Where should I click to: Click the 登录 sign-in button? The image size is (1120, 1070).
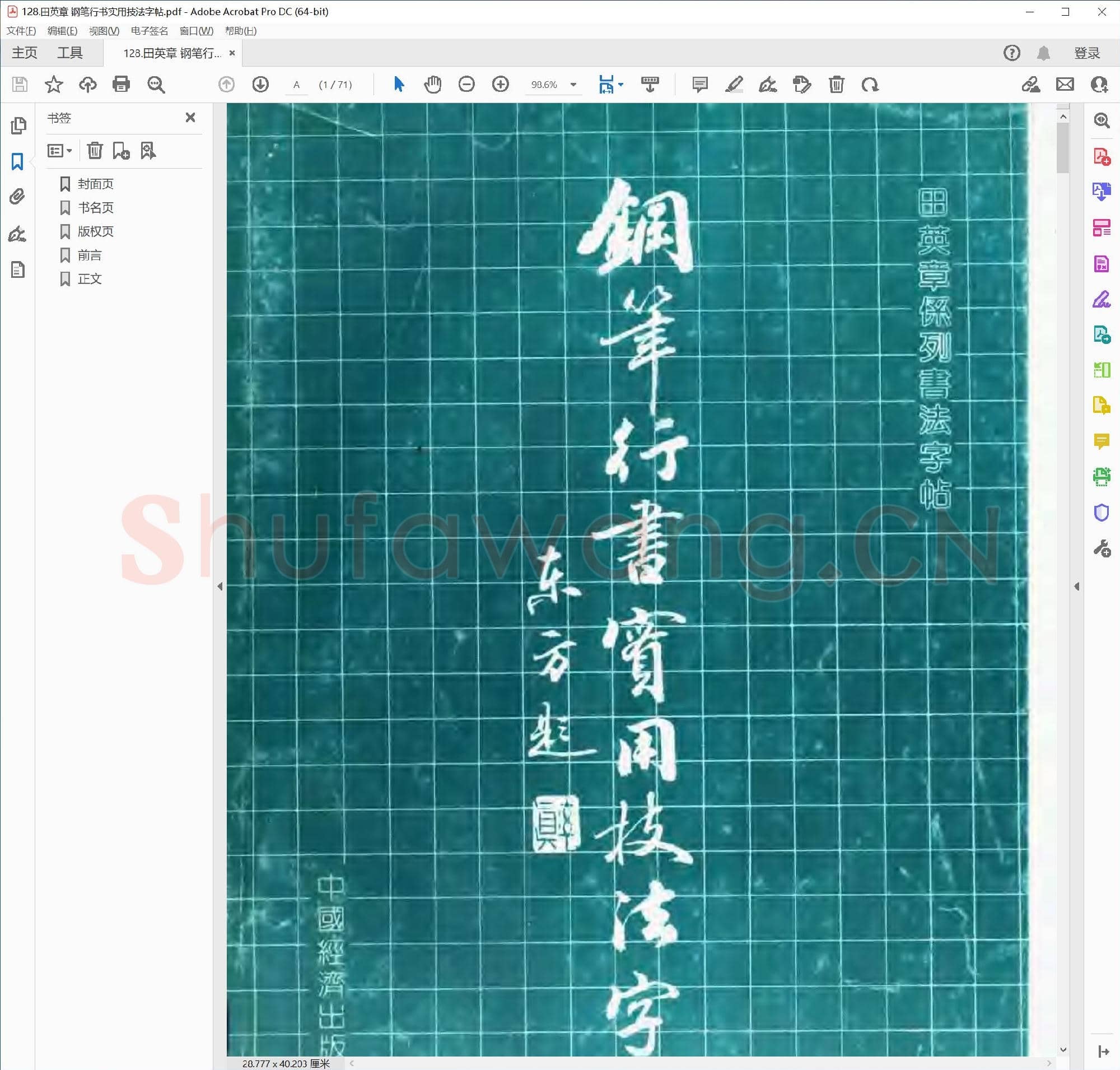coord(1086,53)
